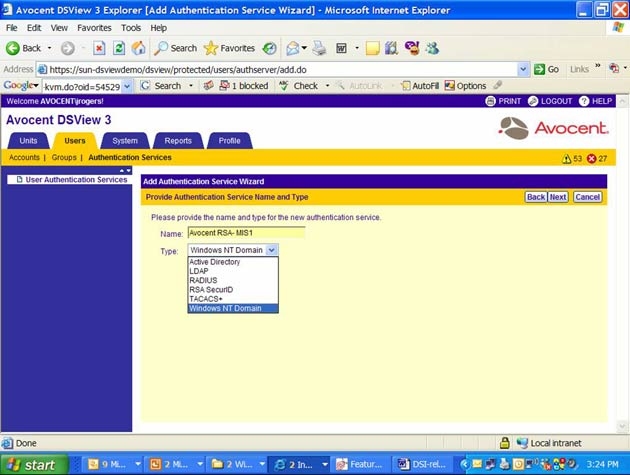Click the DSView HELP icon
The height and width of the screenshot is (475, 630).
pos(583,101)
